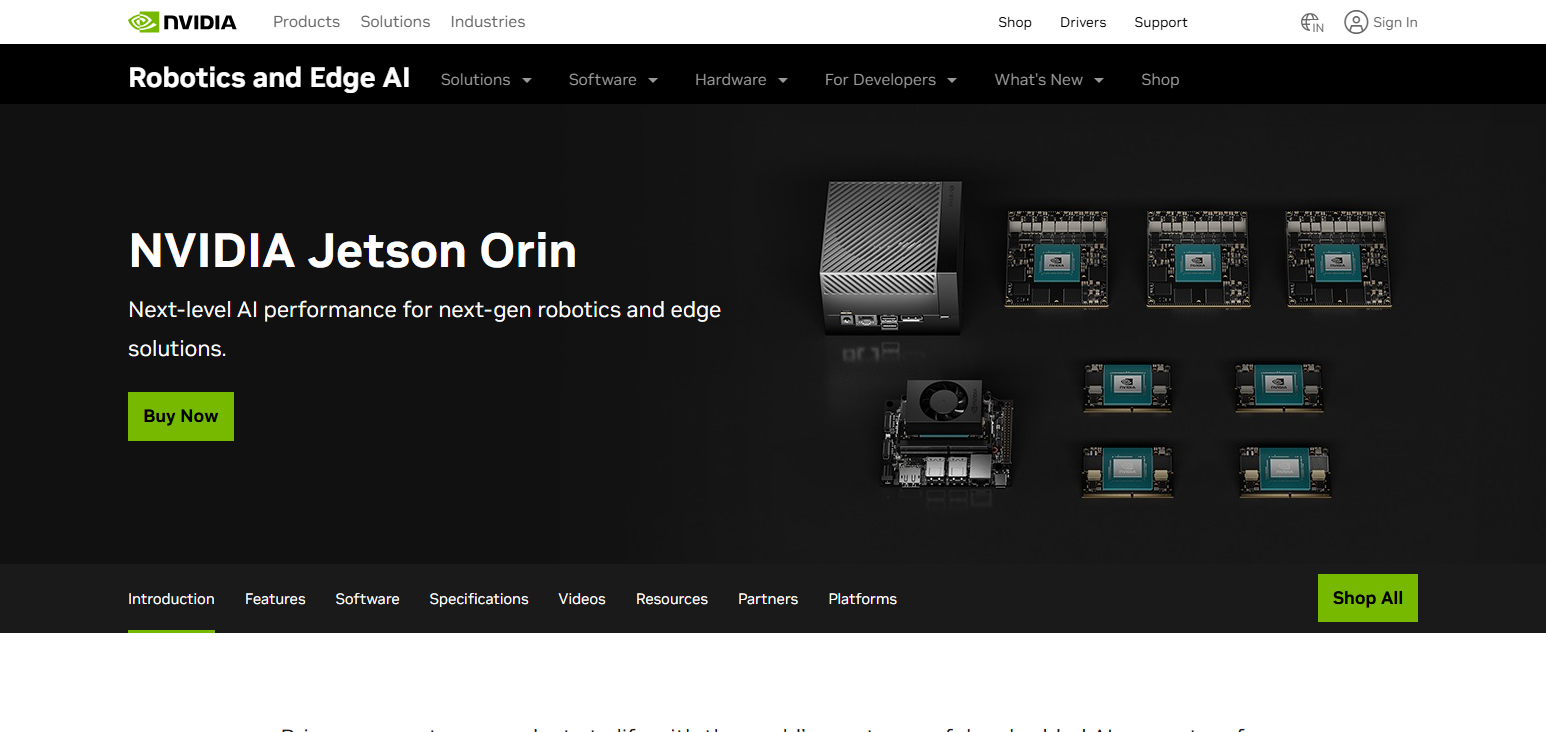This screenshot has height=732, width=1546.
Task: Select the Introduction tab
Action: point(171,599)
